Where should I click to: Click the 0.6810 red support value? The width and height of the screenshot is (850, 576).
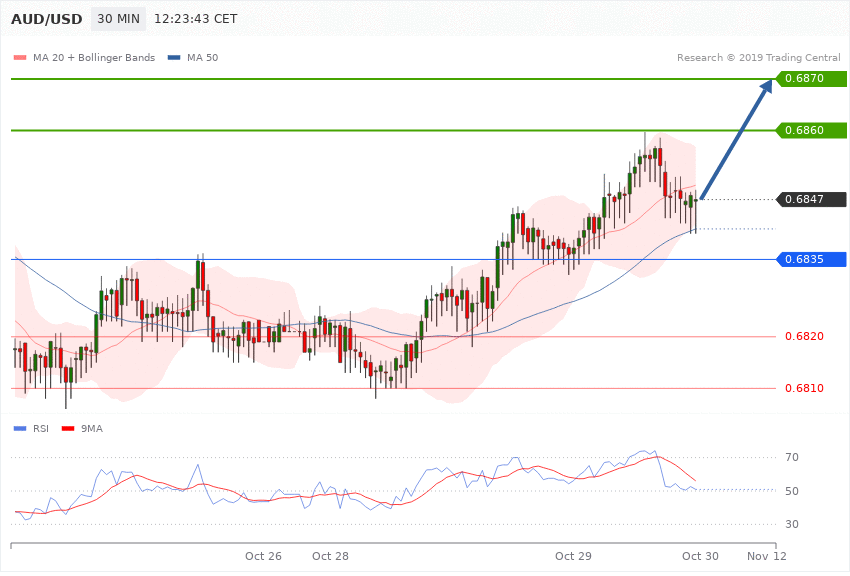pyautogui.click(x=804, y=388)
